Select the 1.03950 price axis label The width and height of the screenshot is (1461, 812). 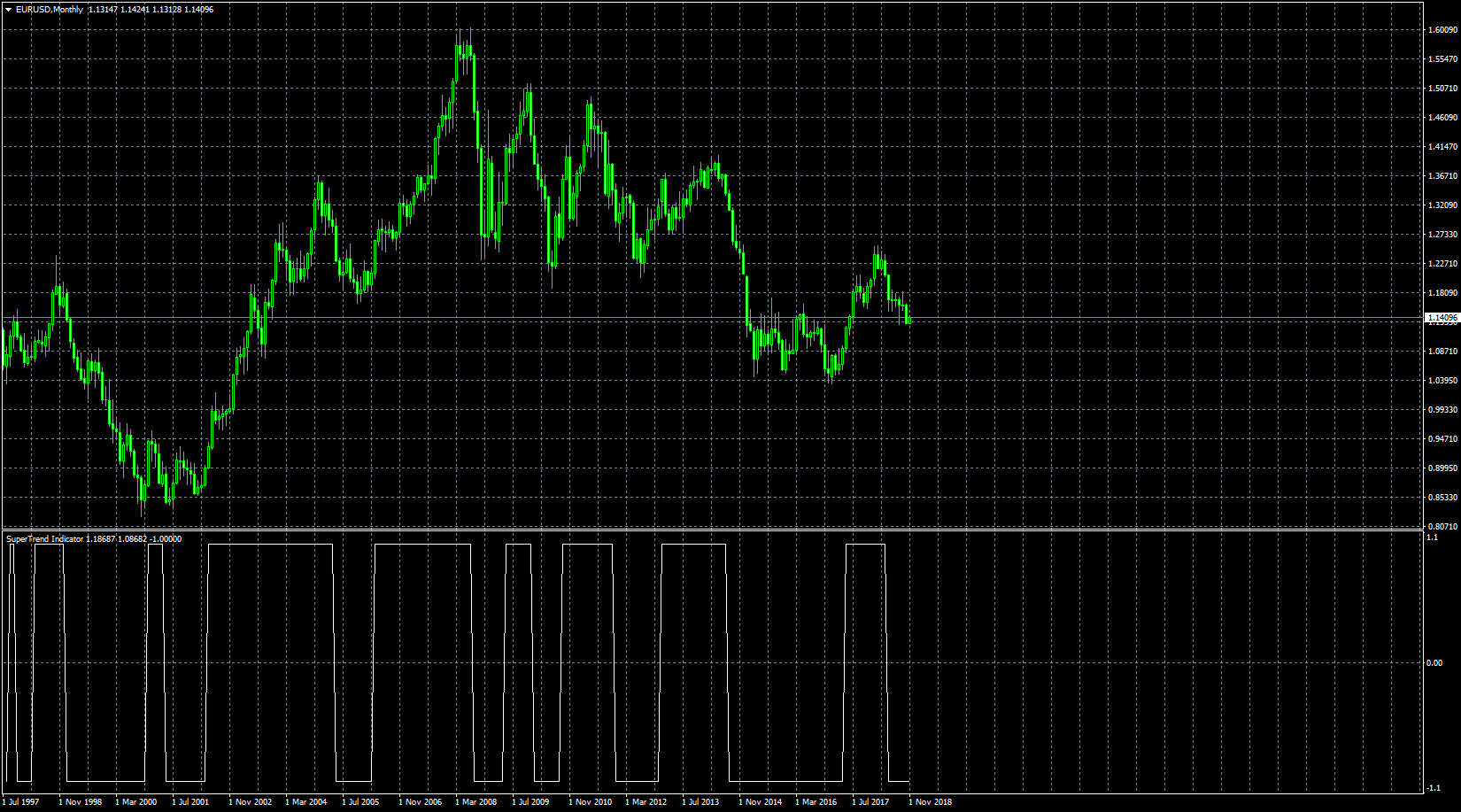coord(1442,381)
